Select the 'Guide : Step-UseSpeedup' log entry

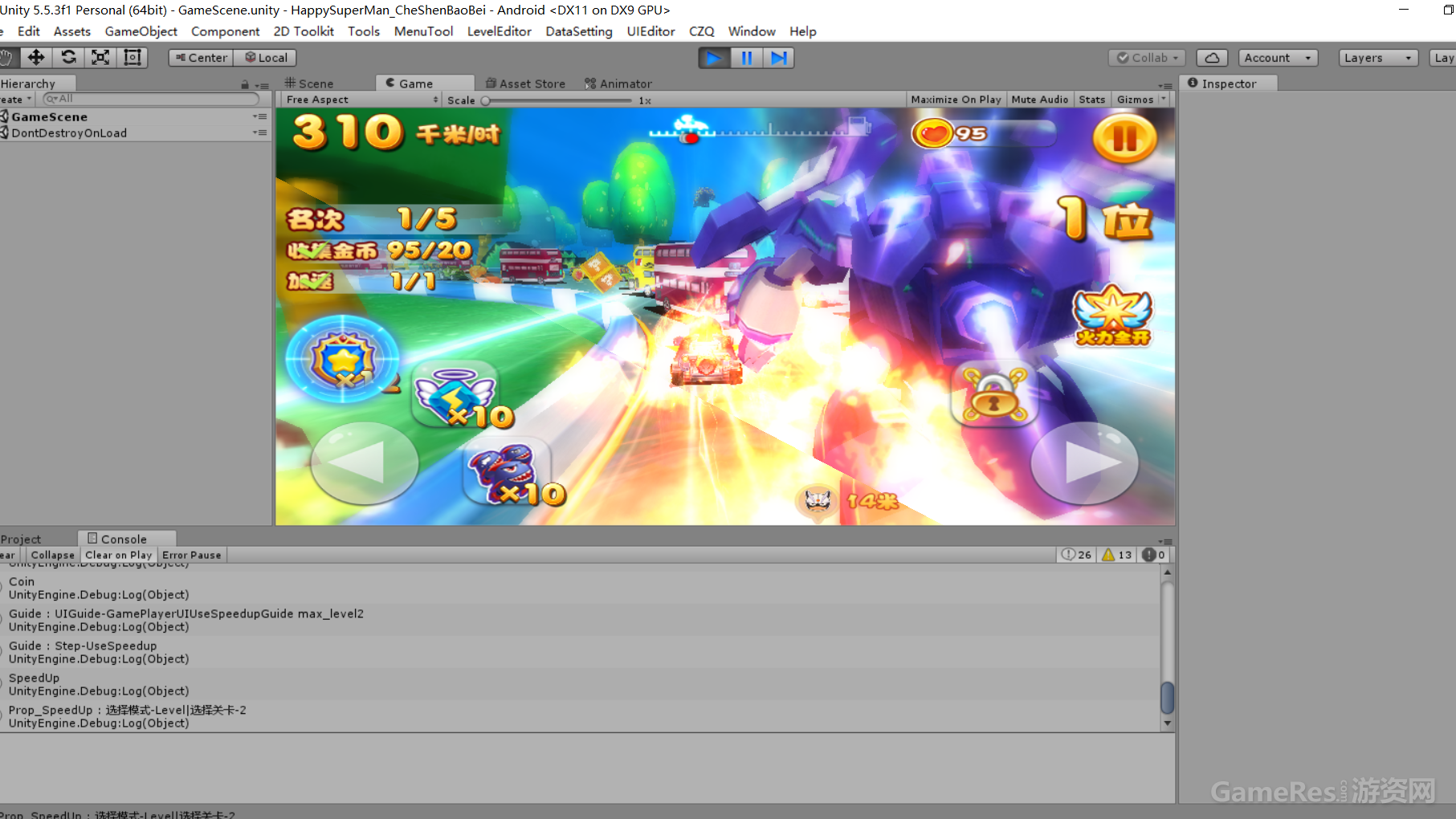pyautogui.click(x=580, y=652)
